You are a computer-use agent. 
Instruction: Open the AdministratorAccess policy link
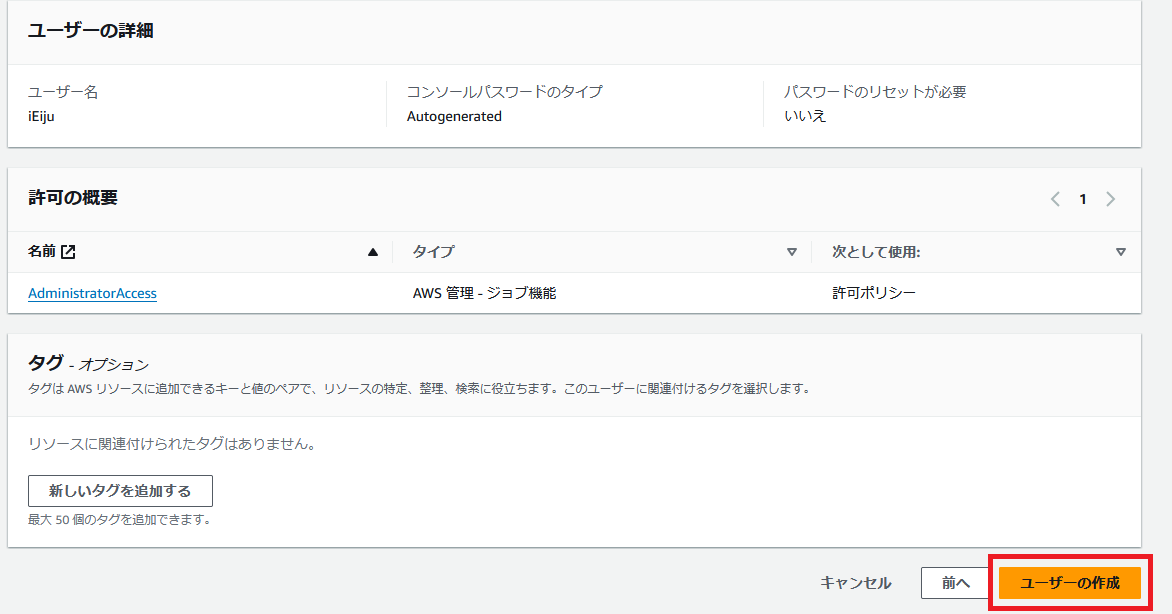pos(93,293)
